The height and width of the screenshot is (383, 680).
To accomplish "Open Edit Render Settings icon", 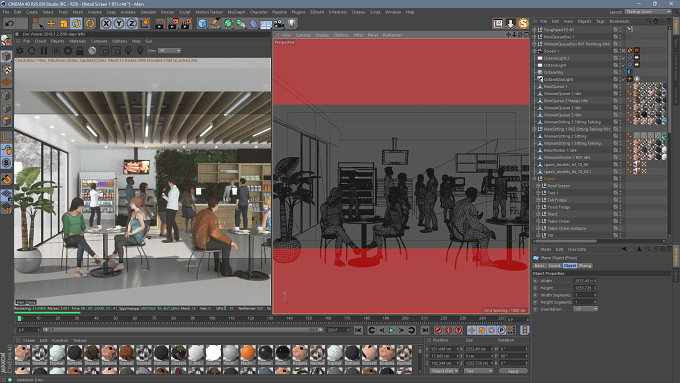I will tap(186, 23).
